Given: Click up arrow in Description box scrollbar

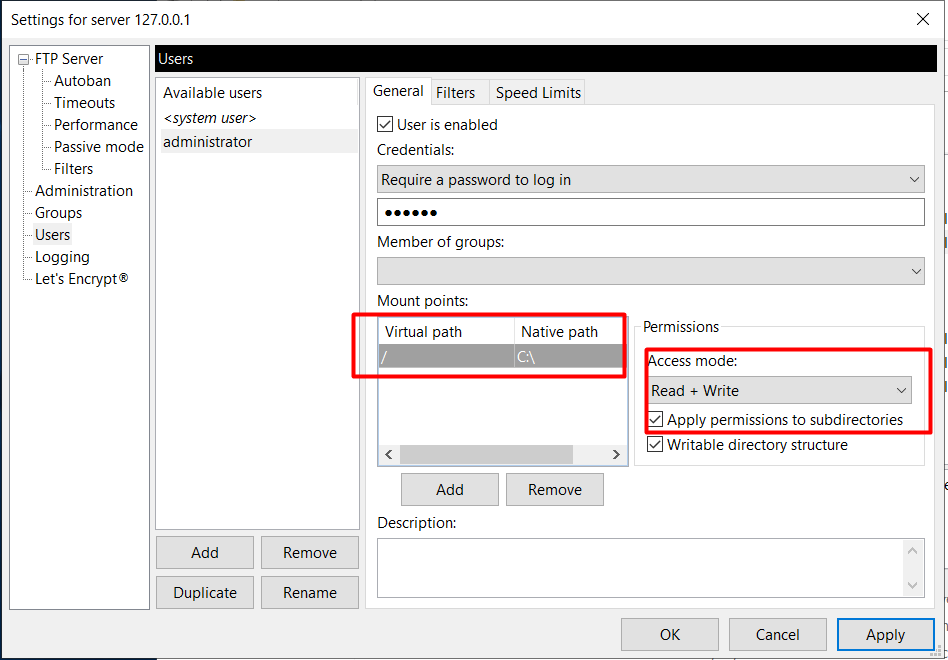Looking at the screenshot, I should (912, 551).
